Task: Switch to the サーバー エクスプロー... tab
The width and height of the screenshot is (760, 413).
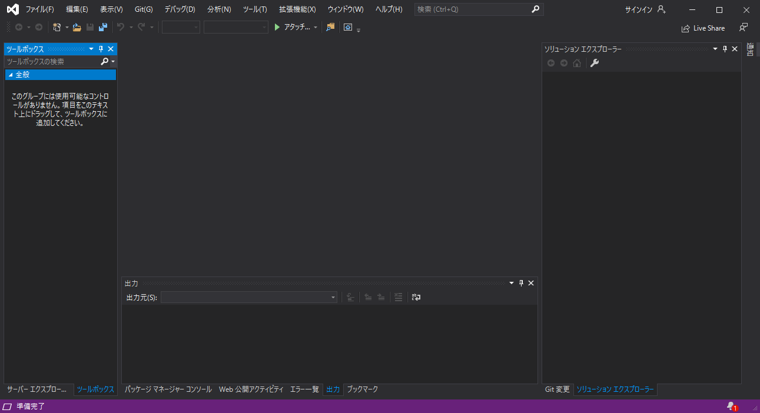Action: (37, 389)
